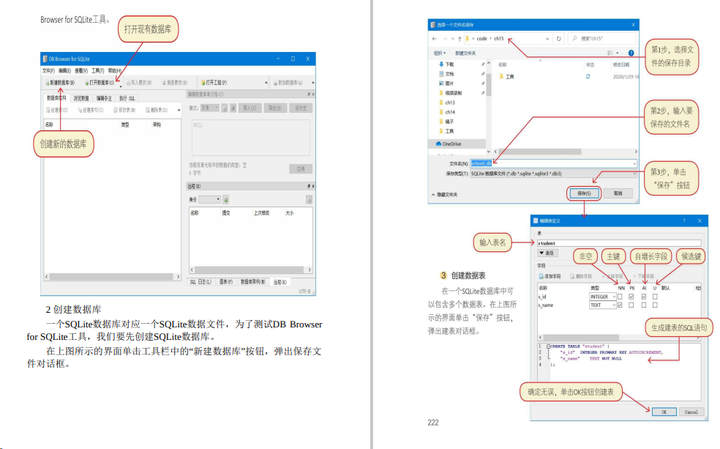
Task: Click the 删除字段 (Remove Field) button
Action: 581,276
